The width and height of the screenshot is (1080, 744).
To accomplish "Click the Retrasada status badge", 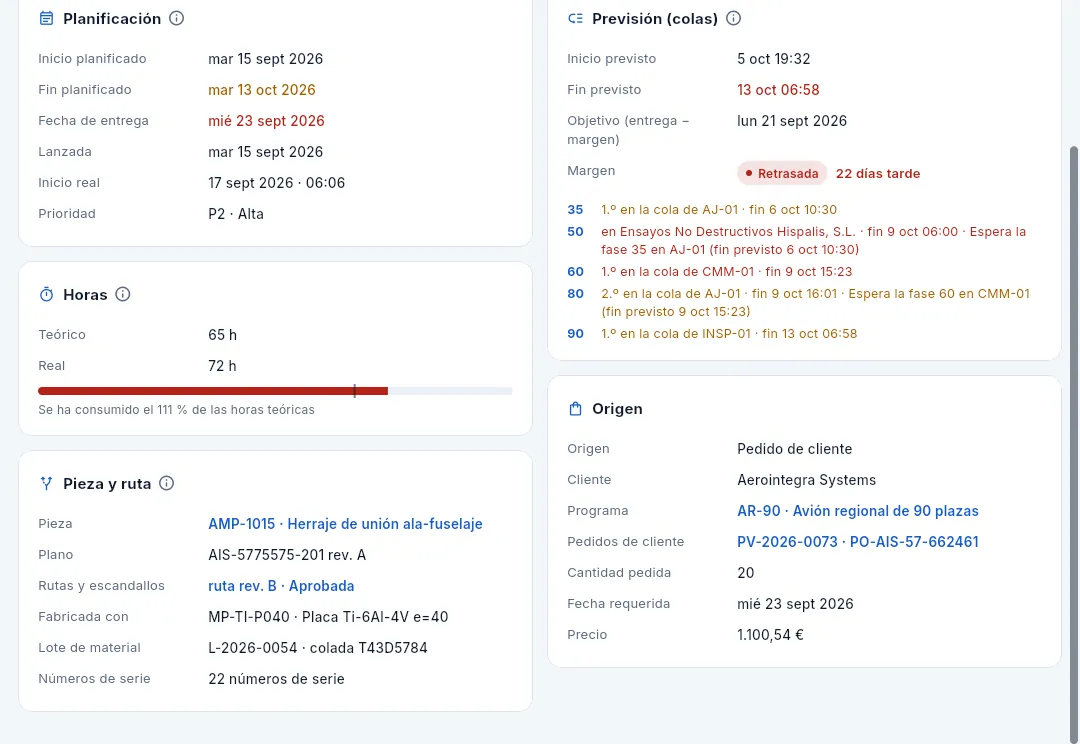I will [x=782, y=174].
